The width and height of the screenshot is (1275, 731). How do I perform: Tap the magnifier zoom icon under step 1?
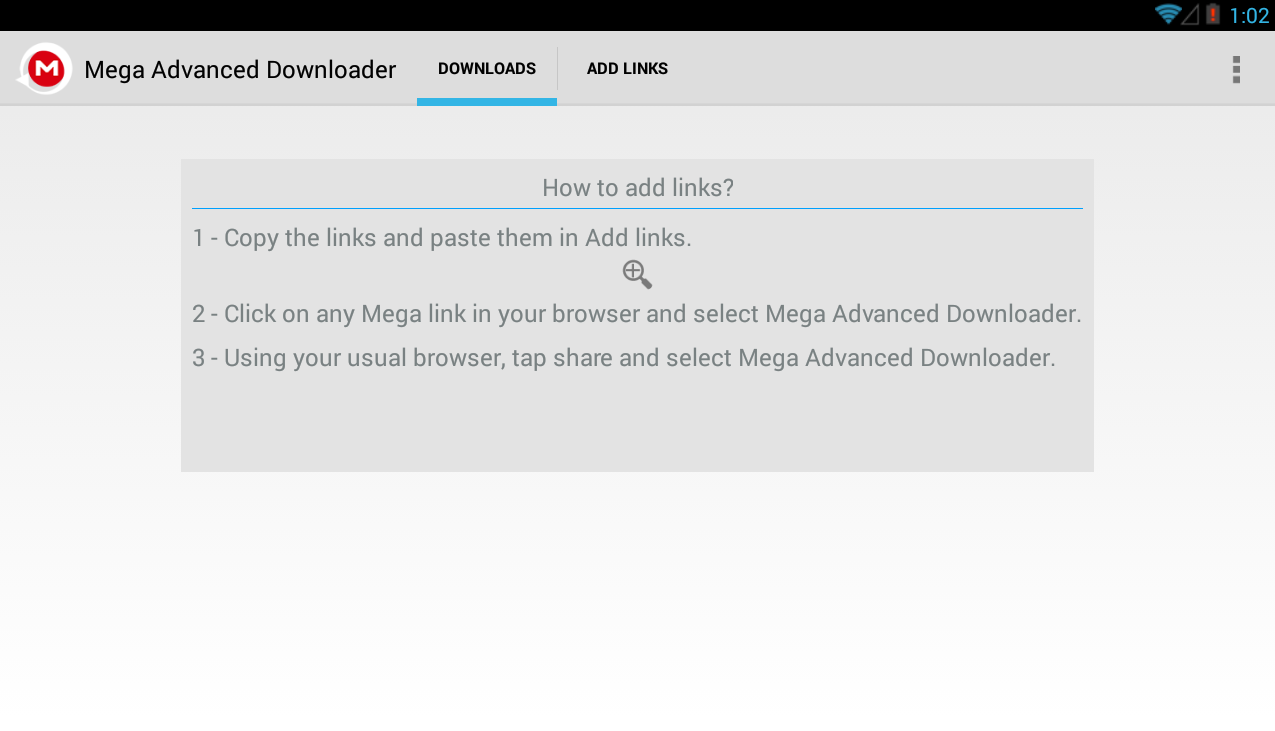point(637,274)
